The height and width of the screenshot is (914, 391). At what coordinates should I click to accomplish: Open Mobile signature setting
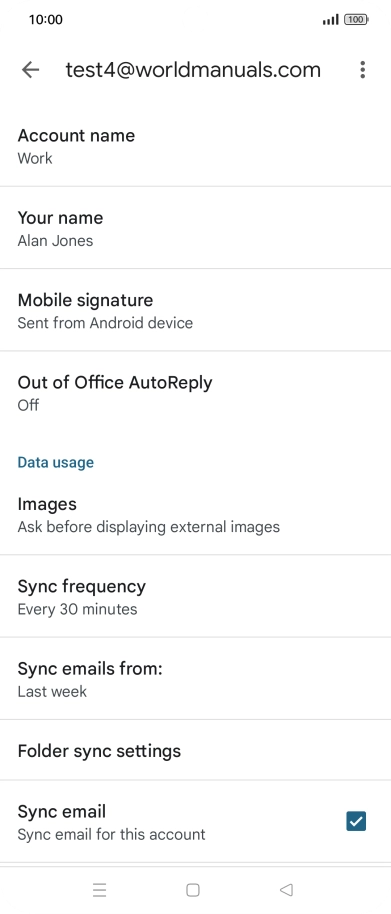(195, 310)
